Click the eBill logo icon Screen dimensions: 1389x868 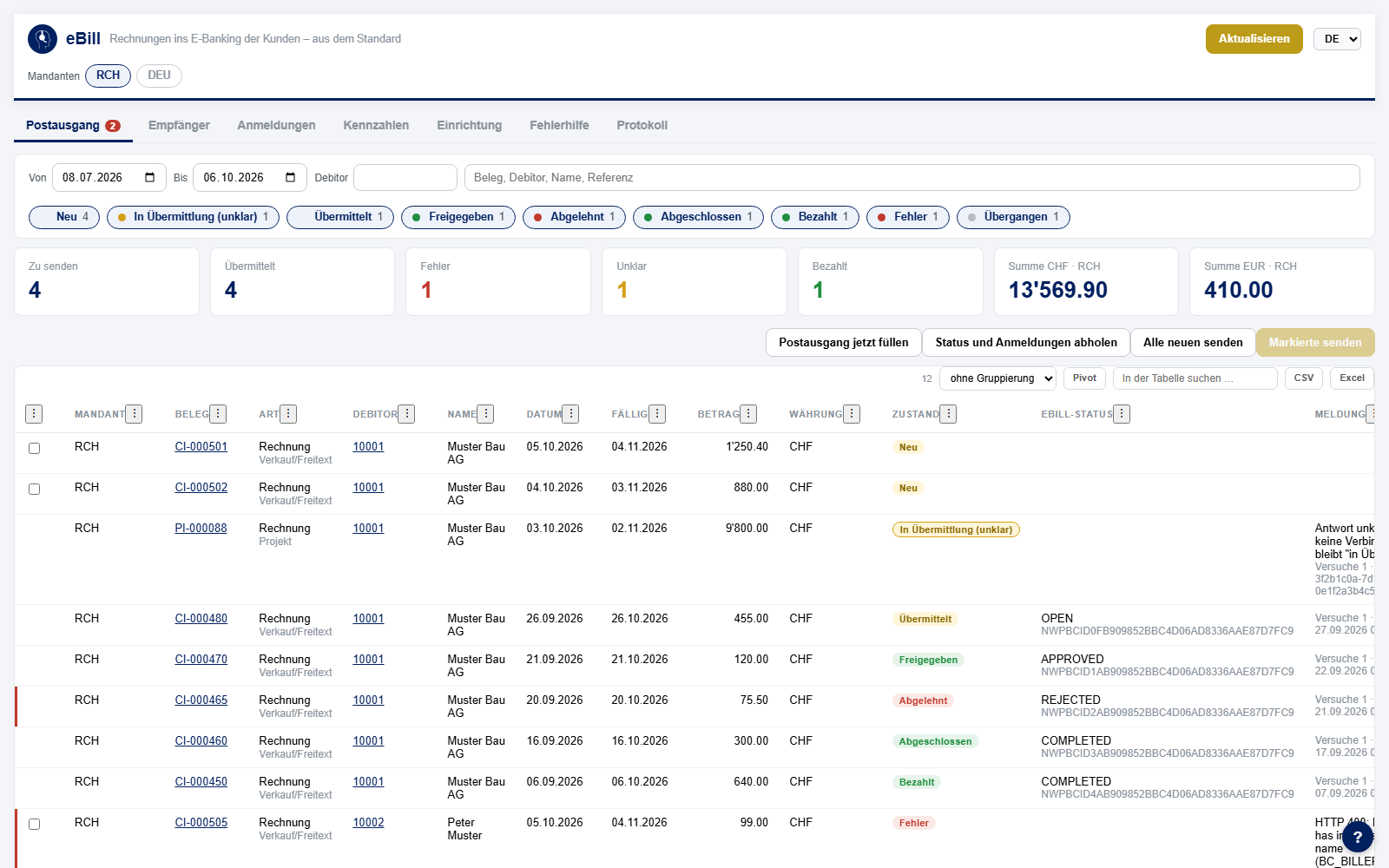pyautogui.click(x=43, y=39)
